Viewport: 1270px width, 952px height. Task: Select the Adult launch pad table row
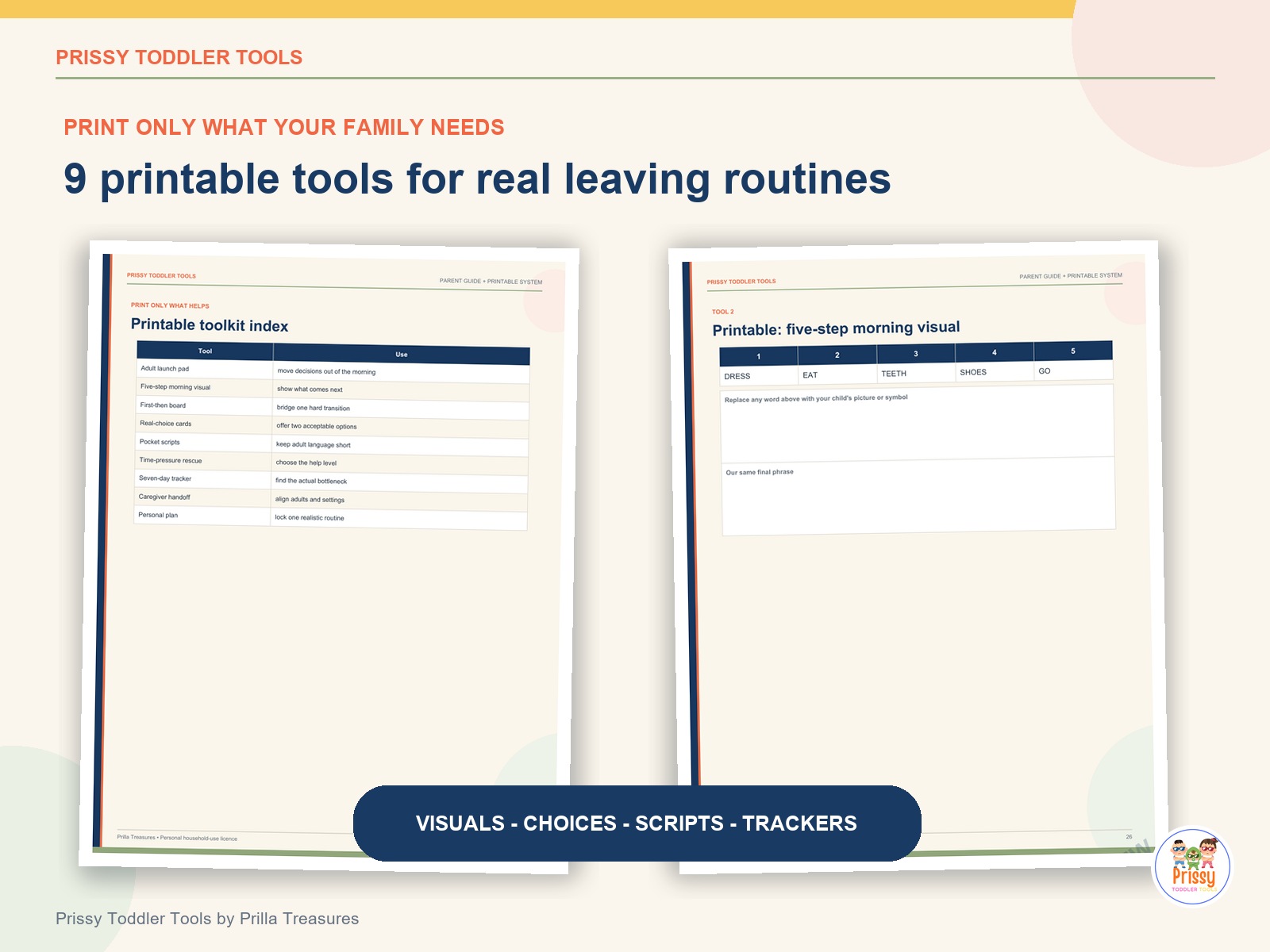pos(333,370)
